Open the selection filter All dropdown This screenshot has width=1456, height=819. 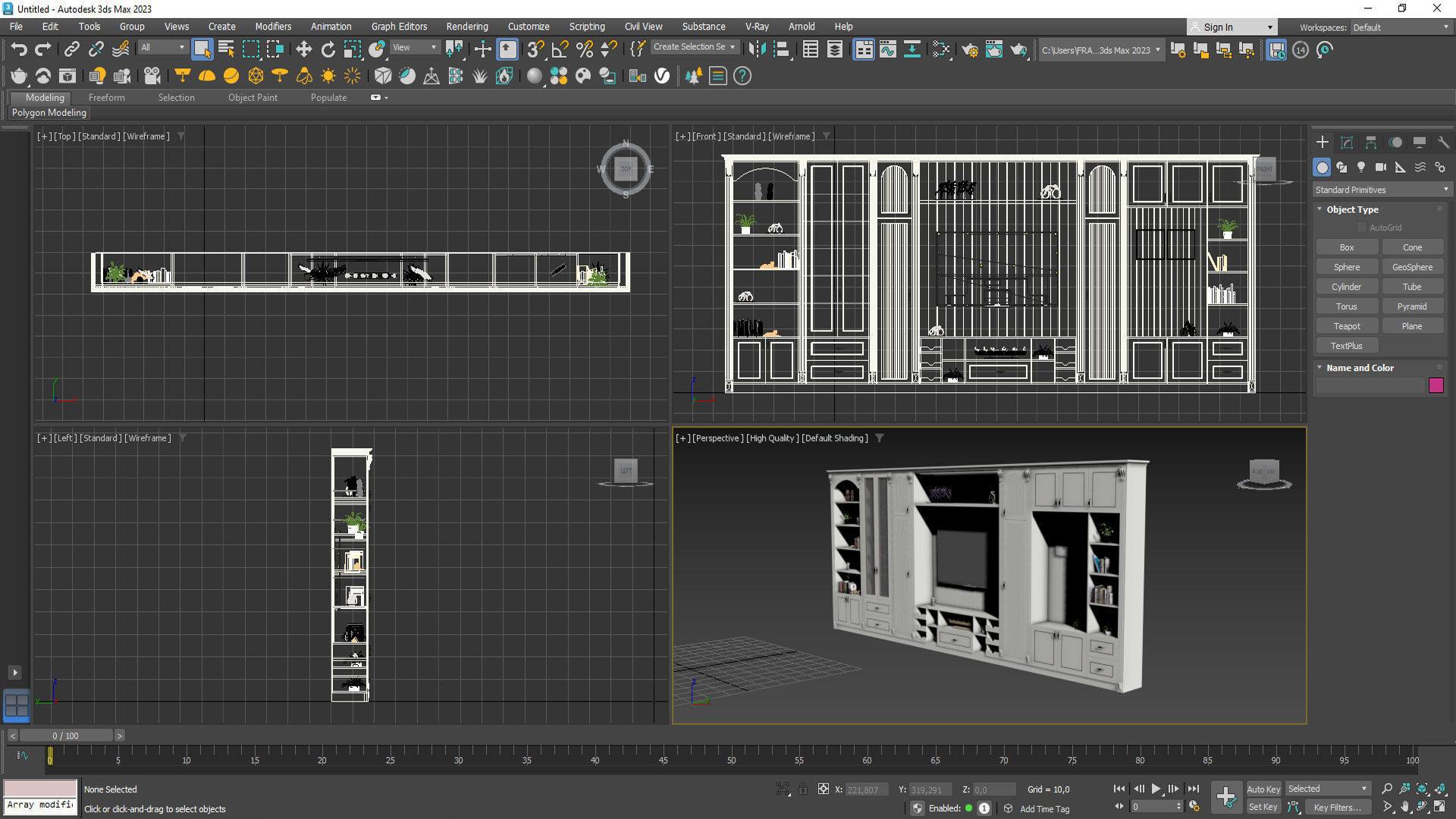tap(162, 47)
